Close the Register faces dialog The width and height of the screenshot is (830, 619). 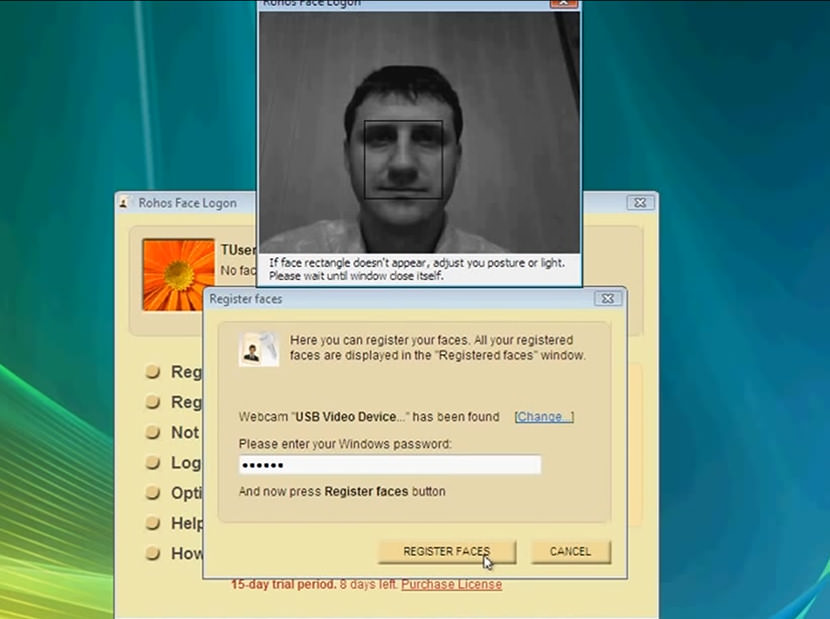tap(608, 299)
